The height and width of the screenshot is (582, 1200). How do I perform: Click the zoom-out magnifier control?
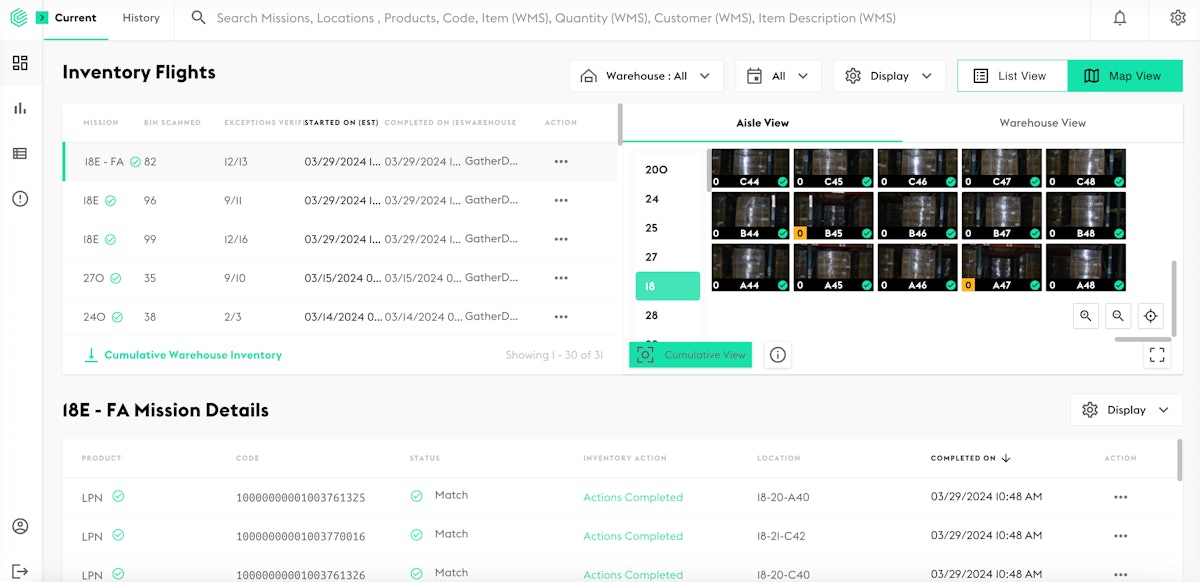1118,315
